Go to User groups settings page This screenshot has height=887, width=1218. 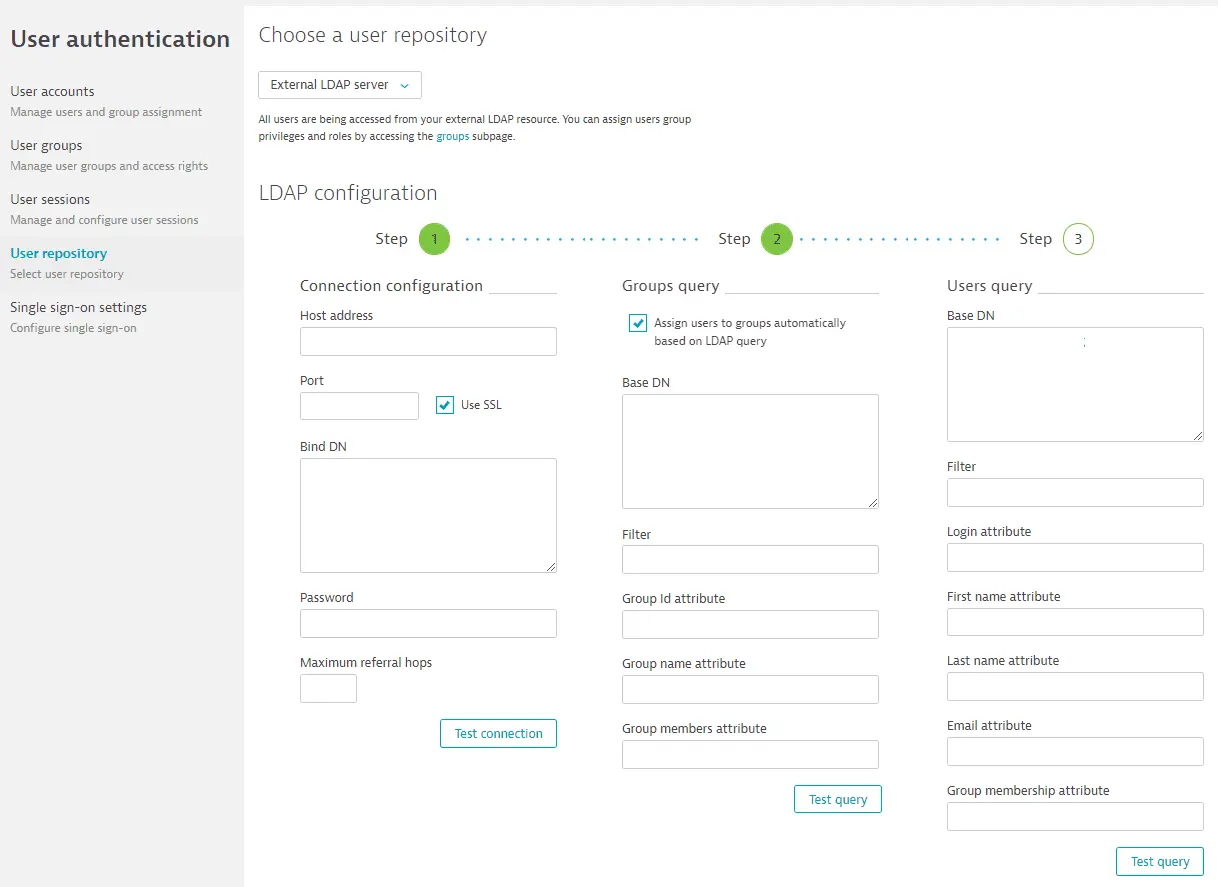[x=46, y=146]
